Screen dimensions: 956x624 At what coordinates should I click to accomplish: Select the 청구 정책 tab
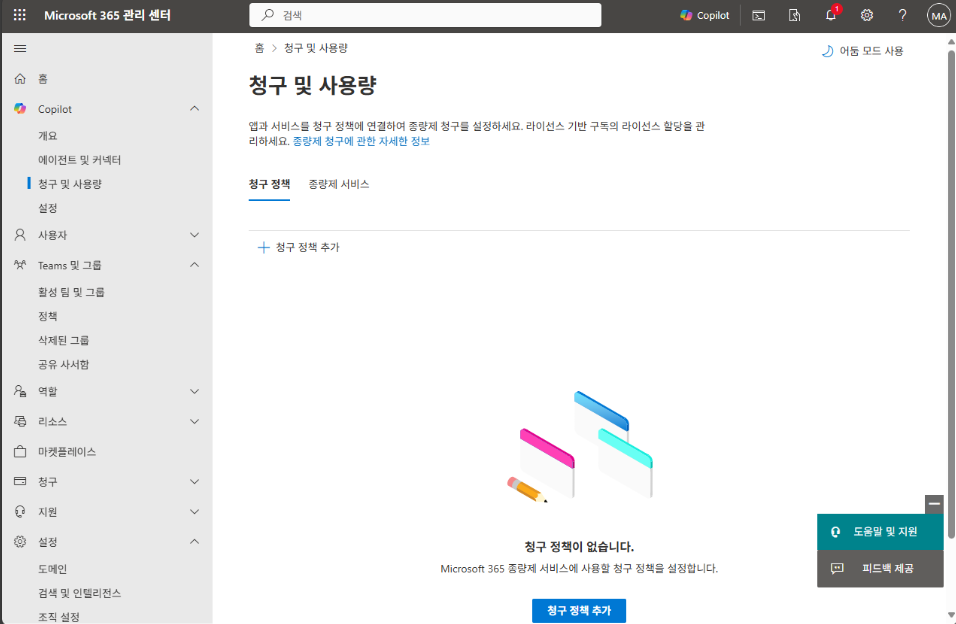pyautogui.click(x=269, y=184)
